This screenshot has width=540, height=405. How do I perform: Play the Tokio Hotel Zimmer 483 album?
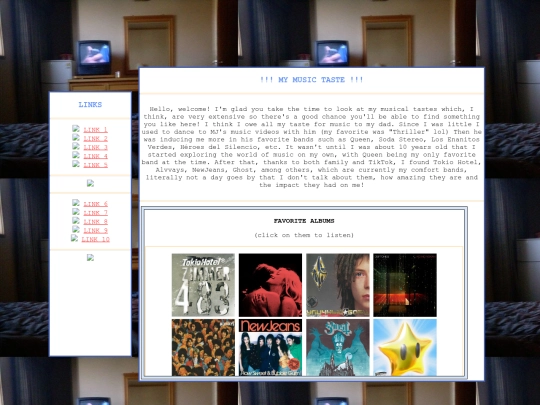coord(203,285)
